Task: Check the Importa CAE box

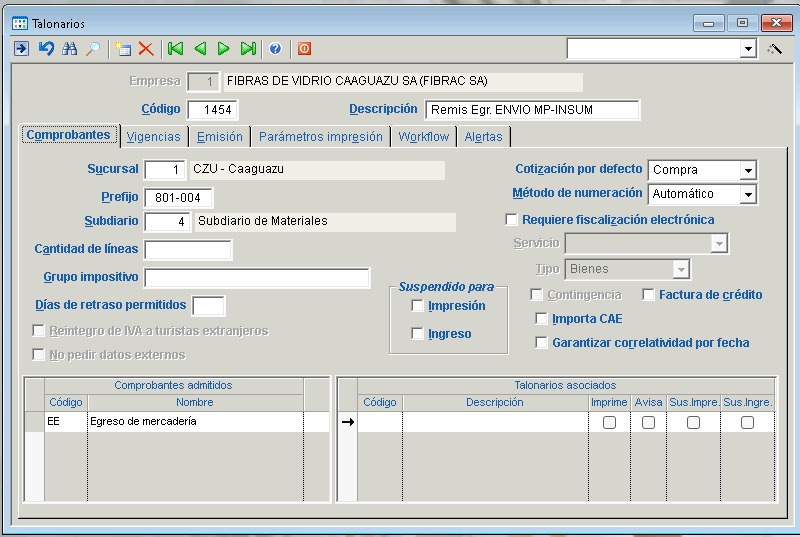Action: tap(542, 319)
